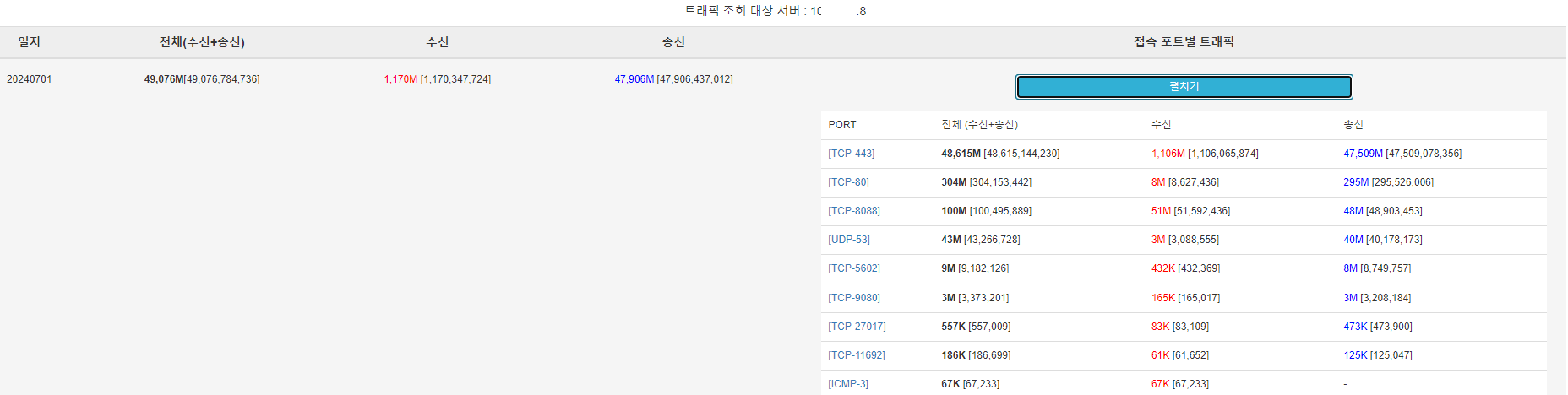Viewport: 1568px width, 395px height.
Task: Click the 접속 포트별 트래픽 column header
Action: click(1184, 42)
